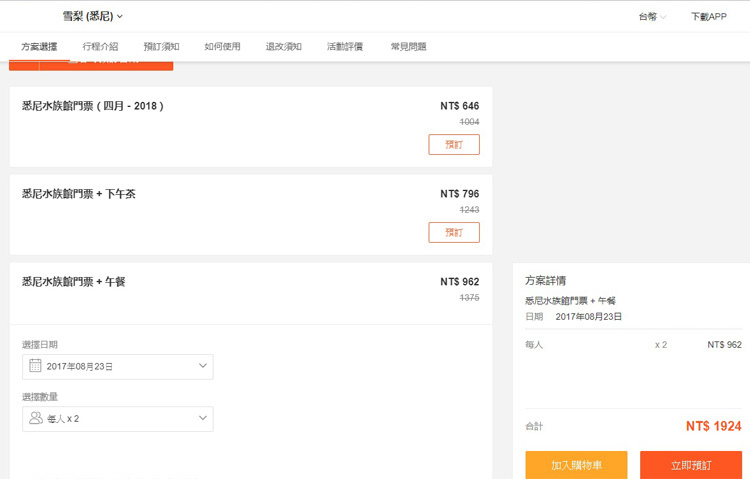The width and height of the screenshot is (750, 479).
Task: Open the 台幣 currency dropdown
Action: [652, 17]
